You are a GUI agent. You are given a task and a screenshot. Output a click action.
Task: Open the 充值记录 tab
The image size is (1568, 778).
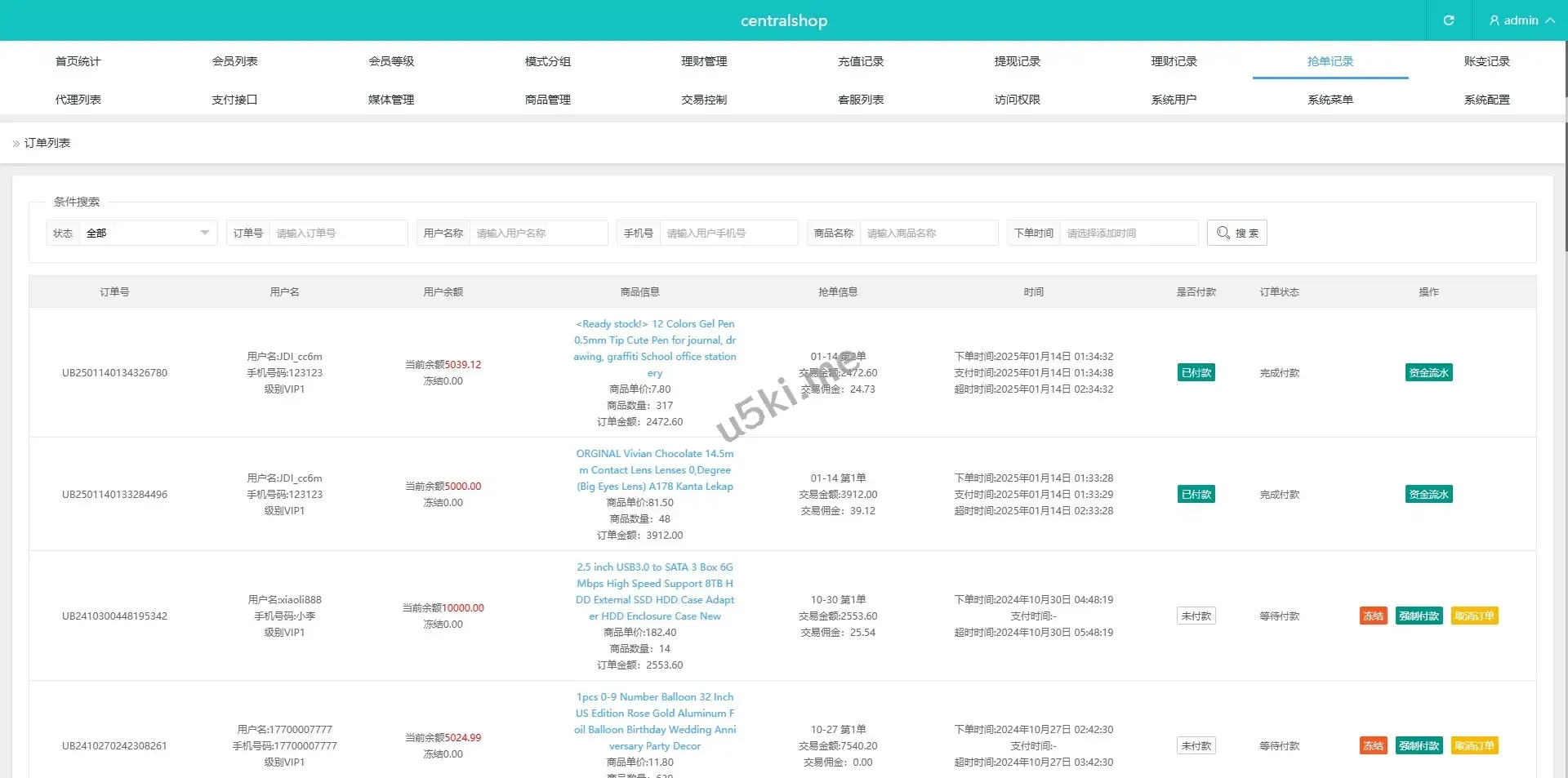(x=861, y=61)
